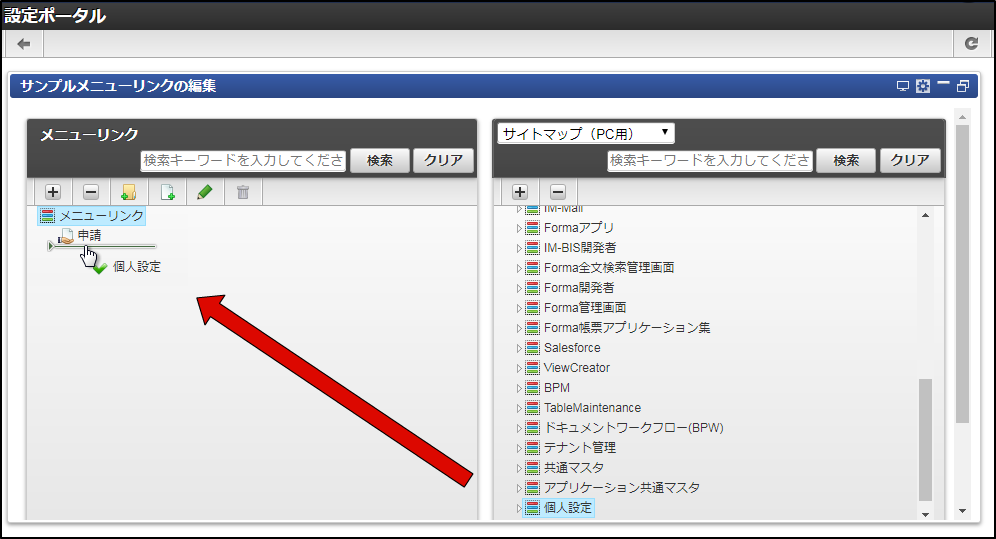Image resolution: width=996 pixels, height=539 pixels.
Task: Click the sitemap tree vertical scrollbar thumb
Action: (x=925, y=440)
